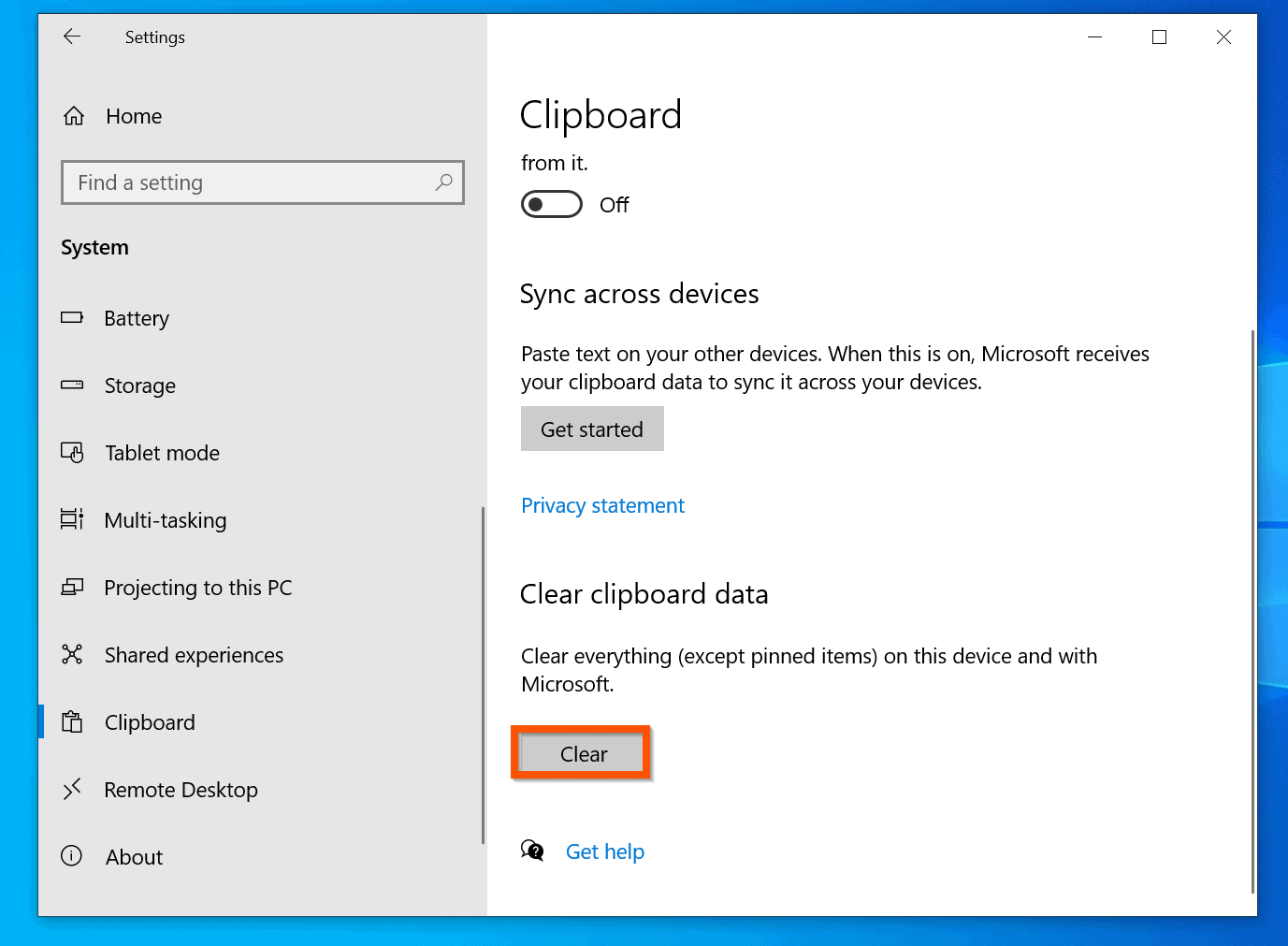The image size is (1288, 946).
Task: Open Storage settings
Action: [139, 386]
